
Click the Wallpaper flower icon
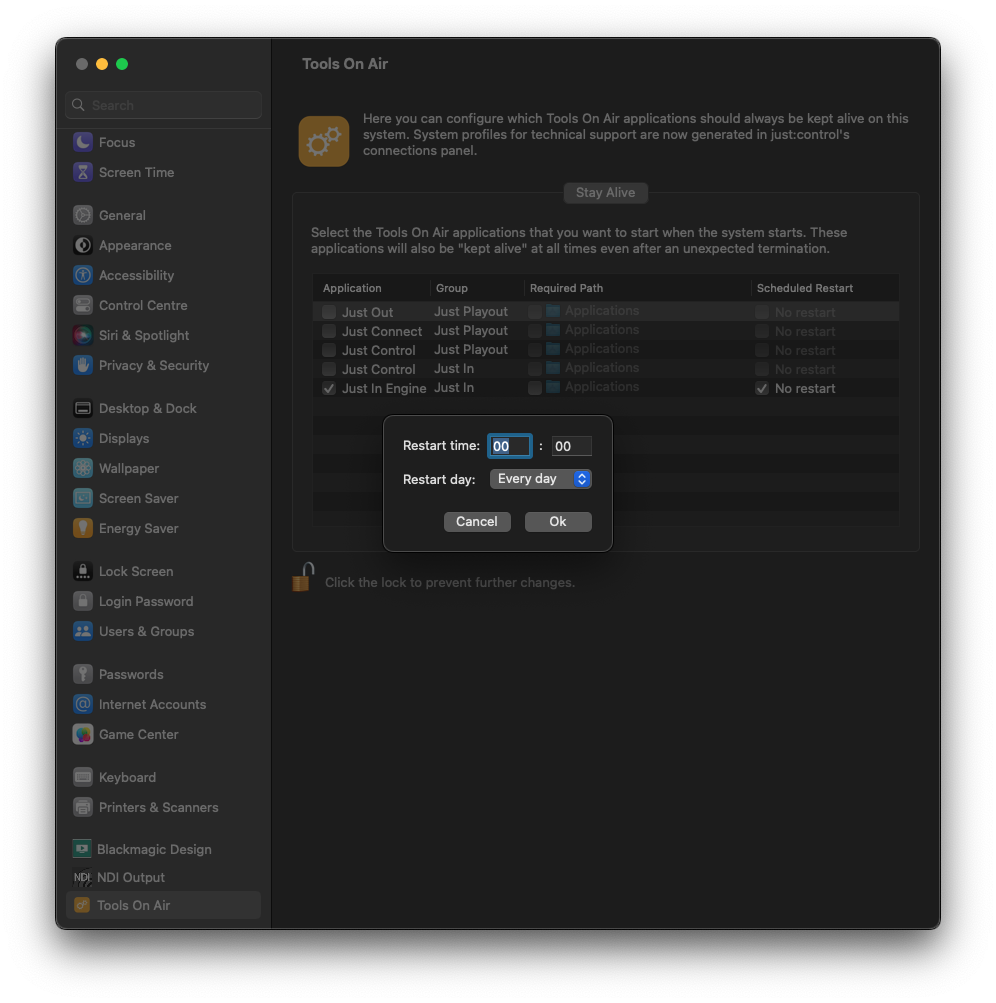tap(83, 468)
